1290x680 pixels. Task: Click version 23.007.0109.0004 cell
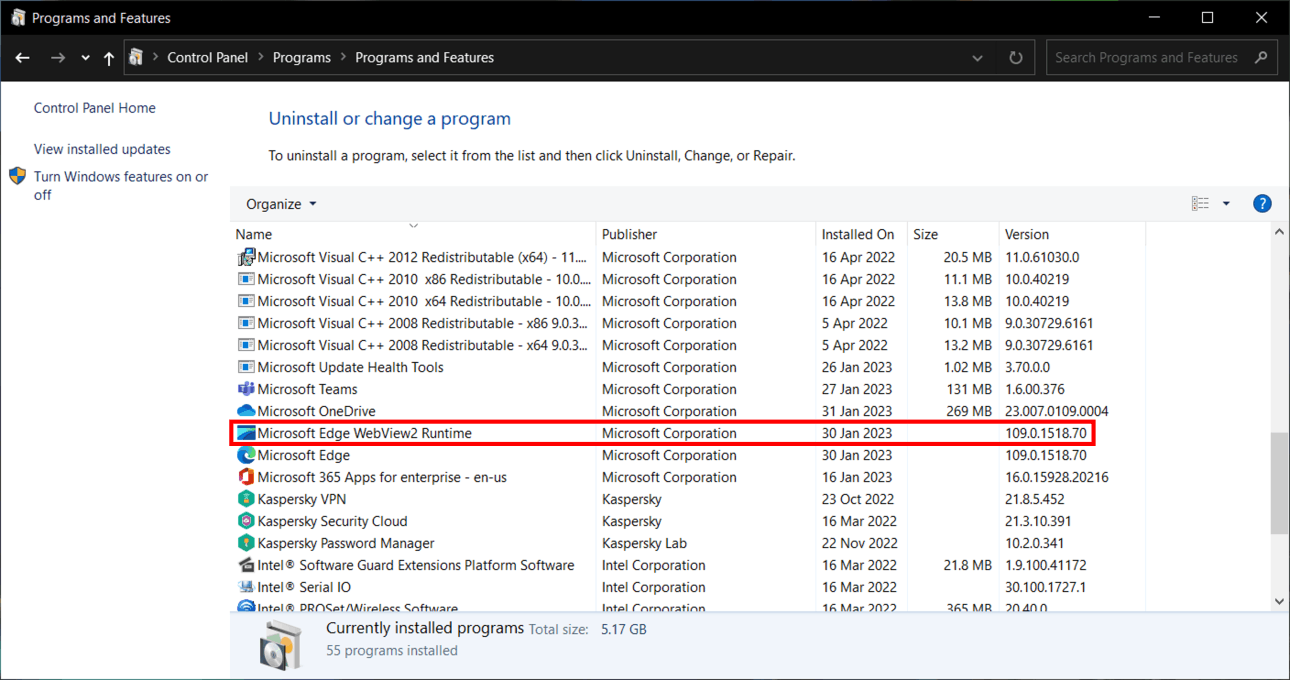(1057, 411)
